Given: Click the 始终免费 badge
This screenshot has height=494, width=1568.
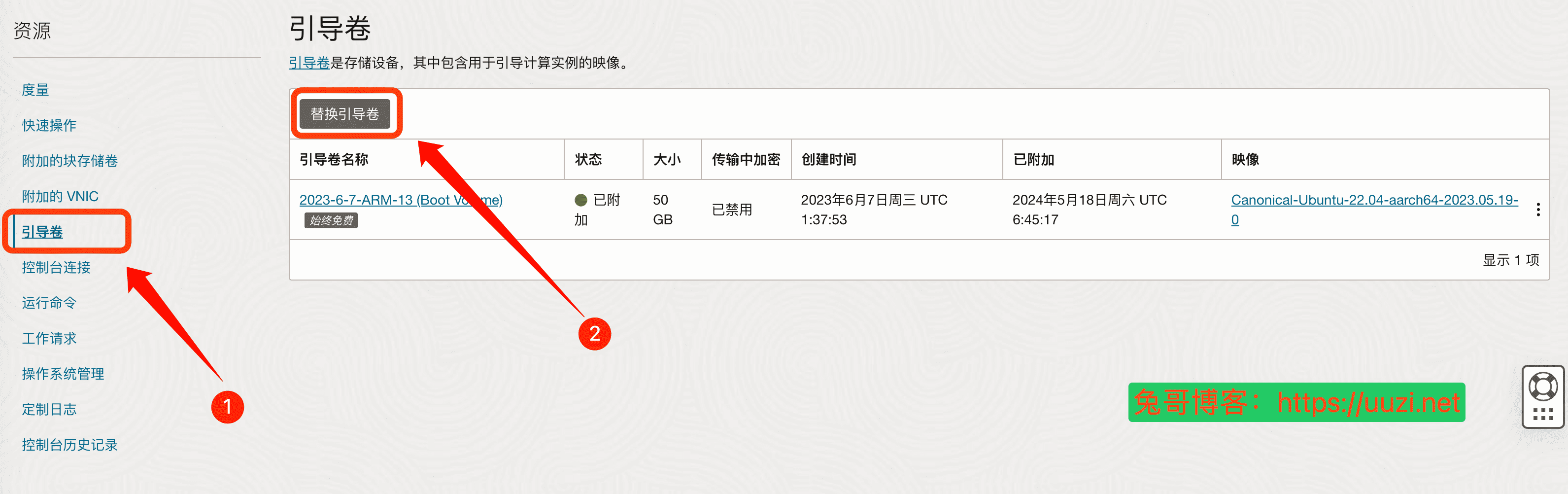Looking at the screenshot, I should pos(331,220).
